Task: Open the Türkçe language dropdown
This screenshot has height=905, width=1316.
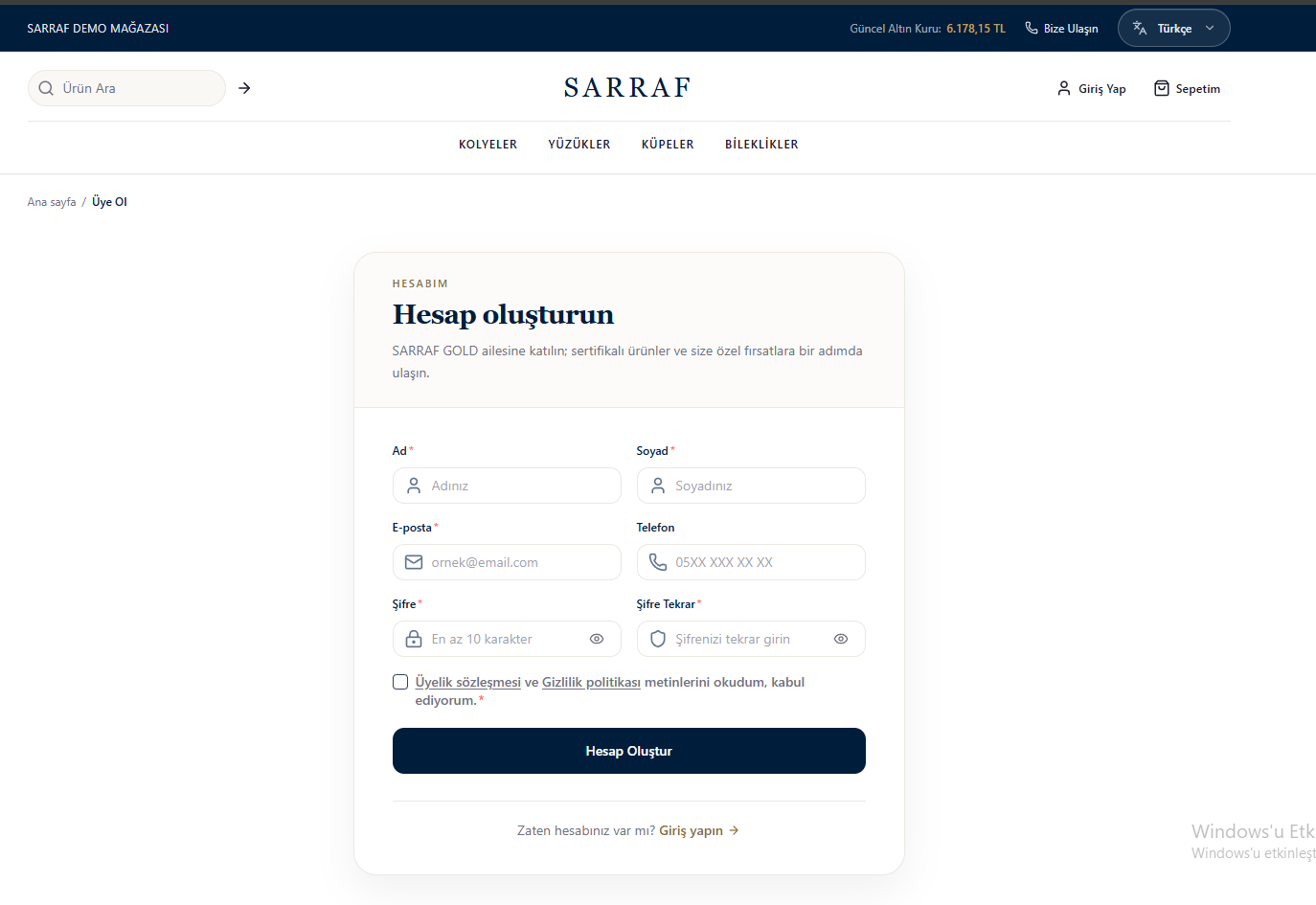Action: pyautogui.click(x=1173, y=28)
